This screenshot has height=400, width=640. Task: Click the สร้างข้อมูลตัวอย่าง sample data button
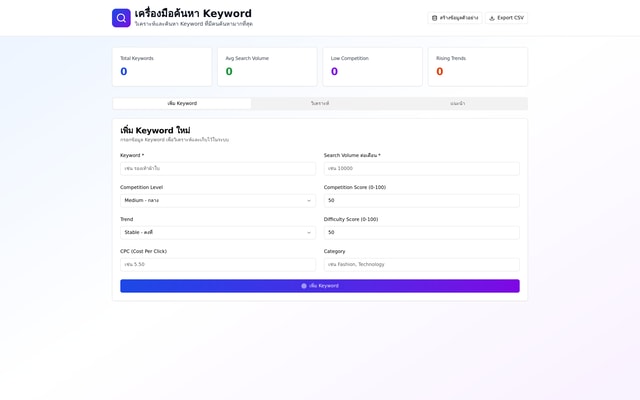coord(455,18)
